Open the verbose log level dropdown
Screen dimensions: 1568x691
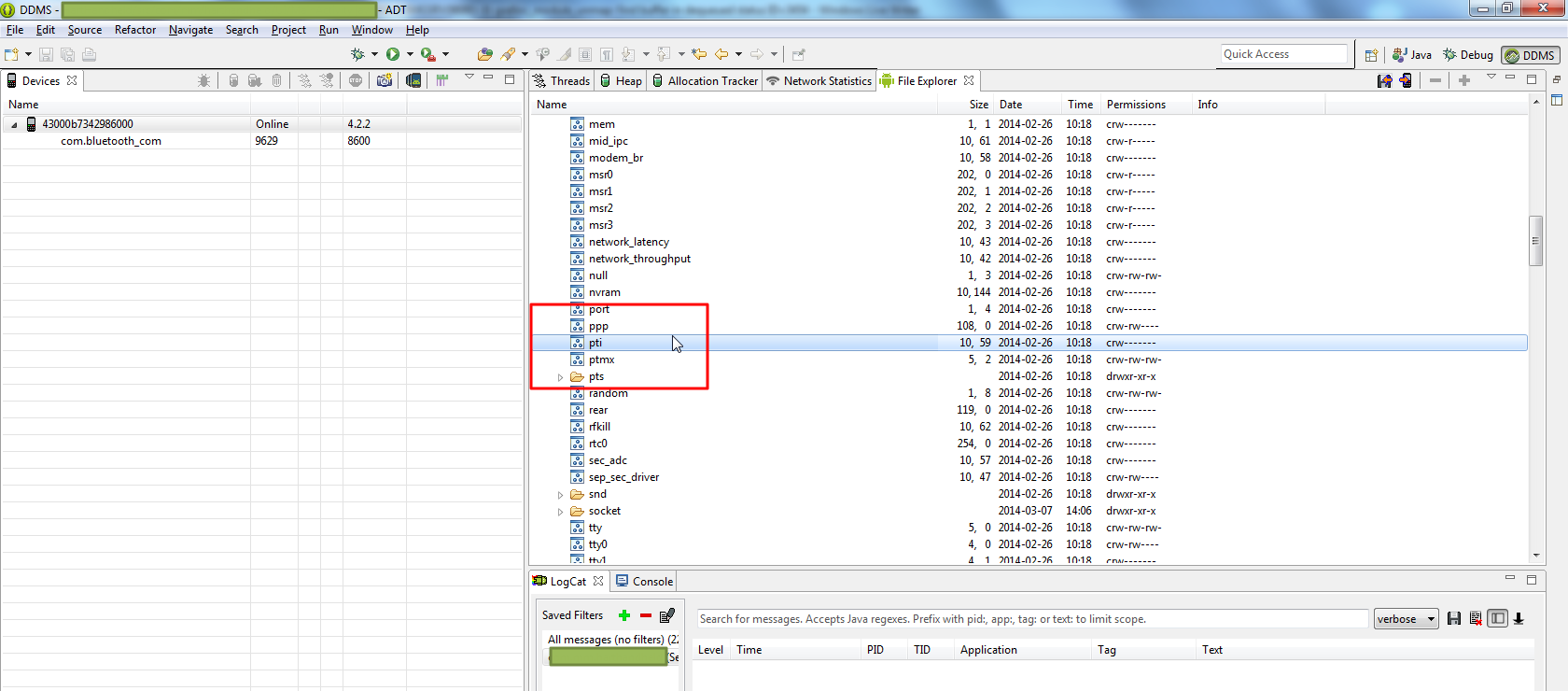(x=1406, y=619)
